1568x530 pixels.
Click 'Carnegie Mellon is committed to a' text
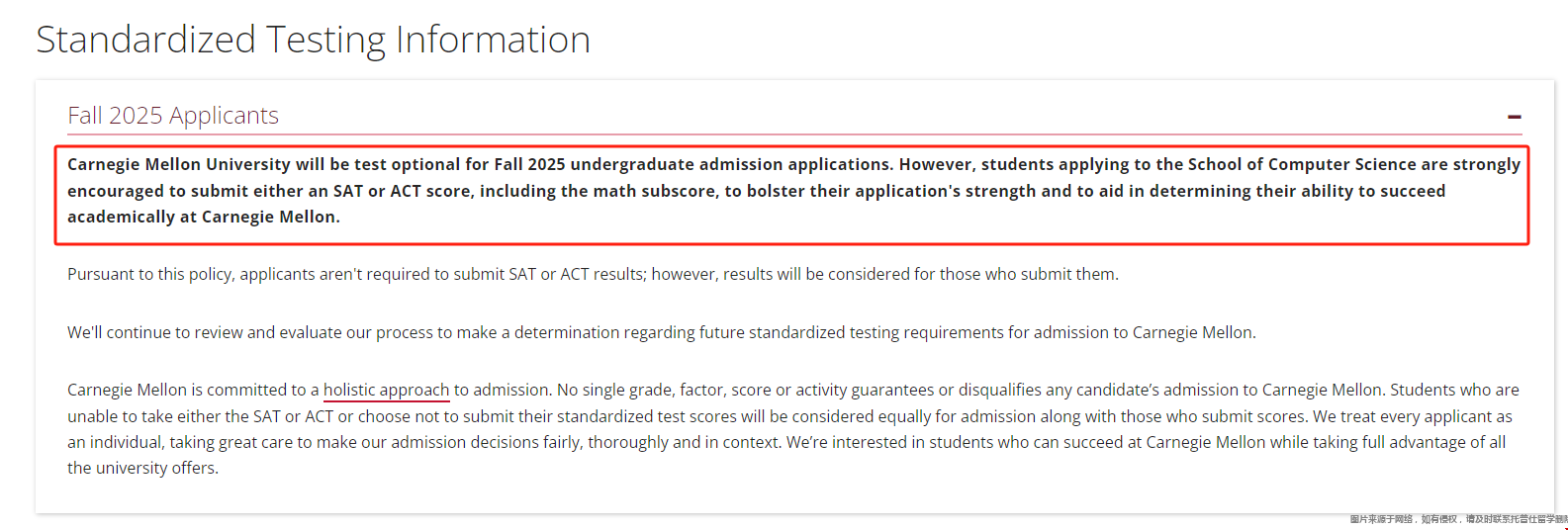193,391
